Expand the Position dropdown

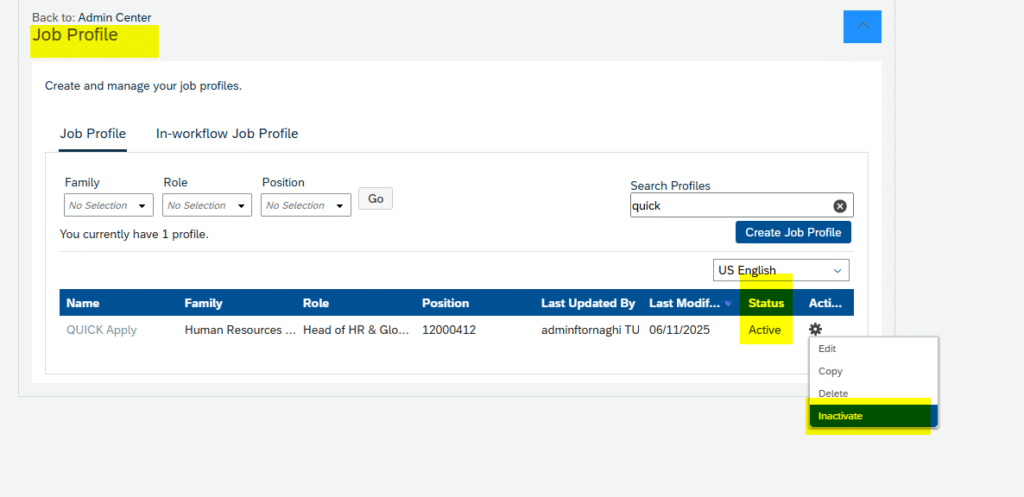click(306, 205)
